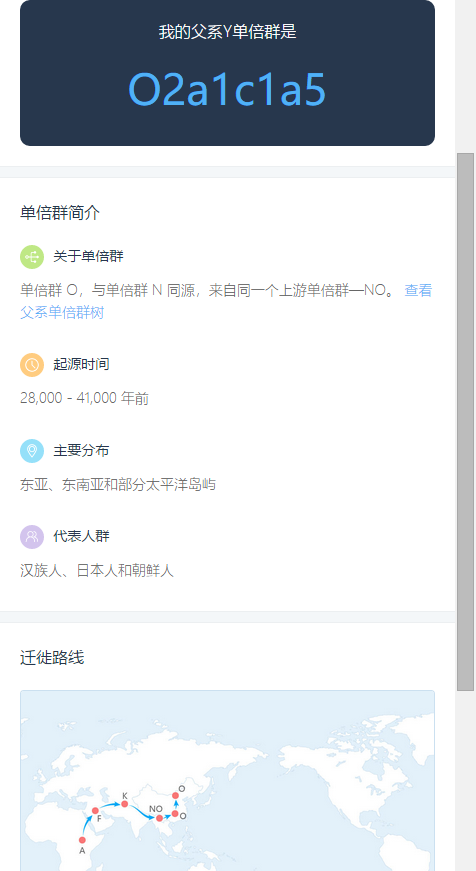This screenshot has width=476, height=871.
Task: Click the green haplogroup tree icon
Action: click(x=32, y=257)
